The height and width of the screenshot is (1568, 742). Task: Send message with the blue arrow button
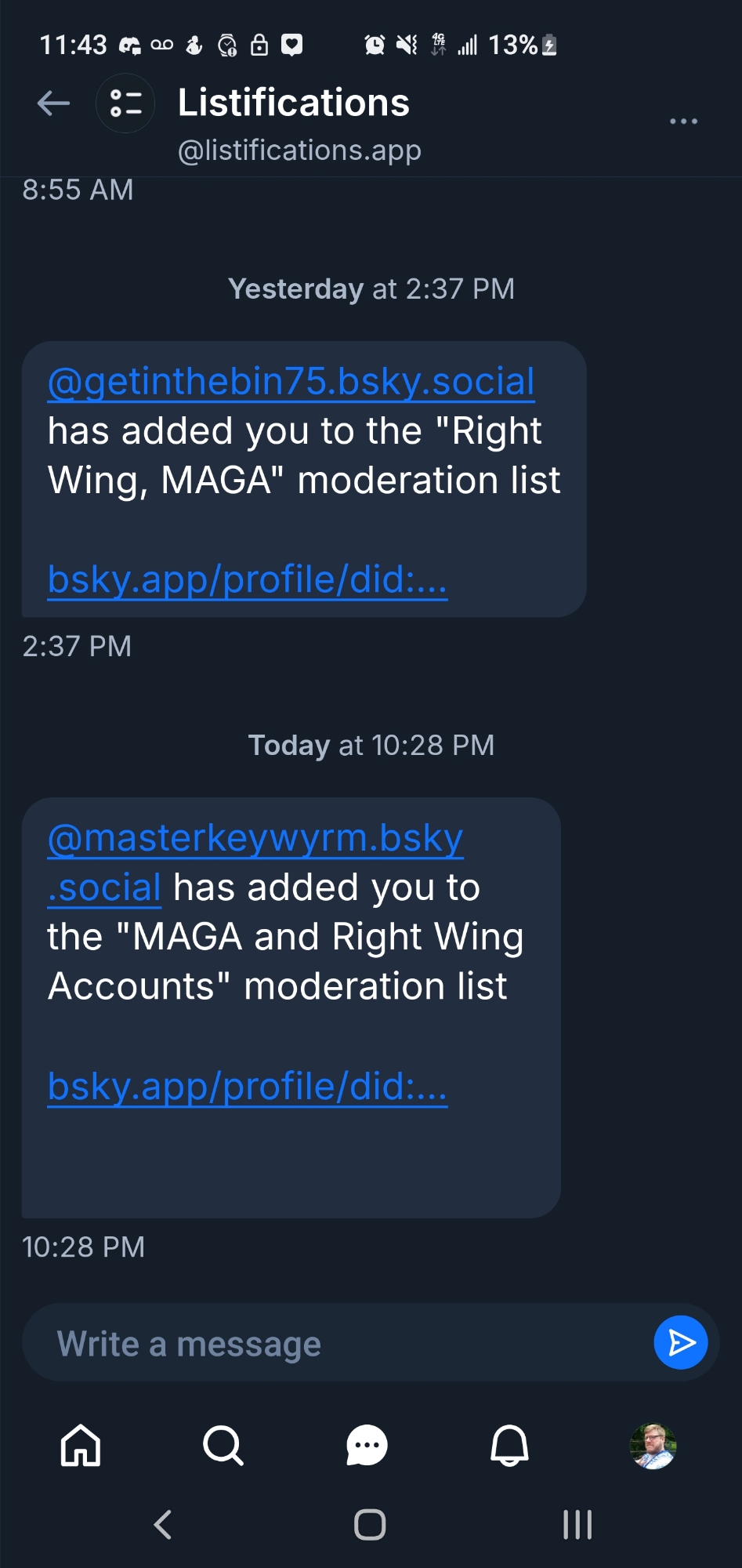(680, 1343)
